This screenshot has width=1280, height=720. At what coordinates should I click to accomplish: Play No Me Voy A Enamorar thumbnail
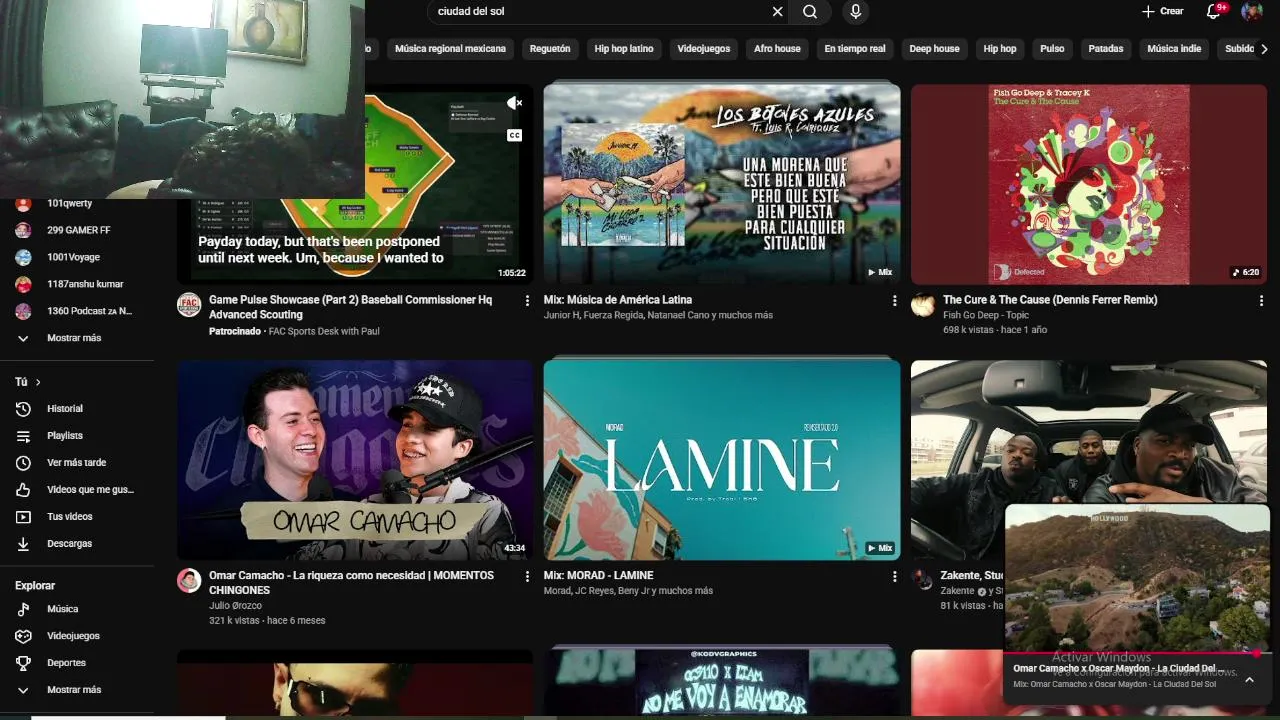click(x=722, y=683)
